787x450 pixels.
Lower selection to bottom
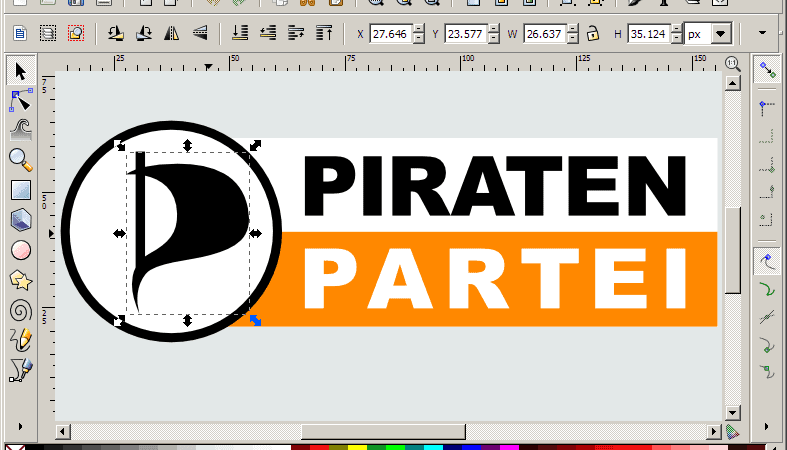240,34
